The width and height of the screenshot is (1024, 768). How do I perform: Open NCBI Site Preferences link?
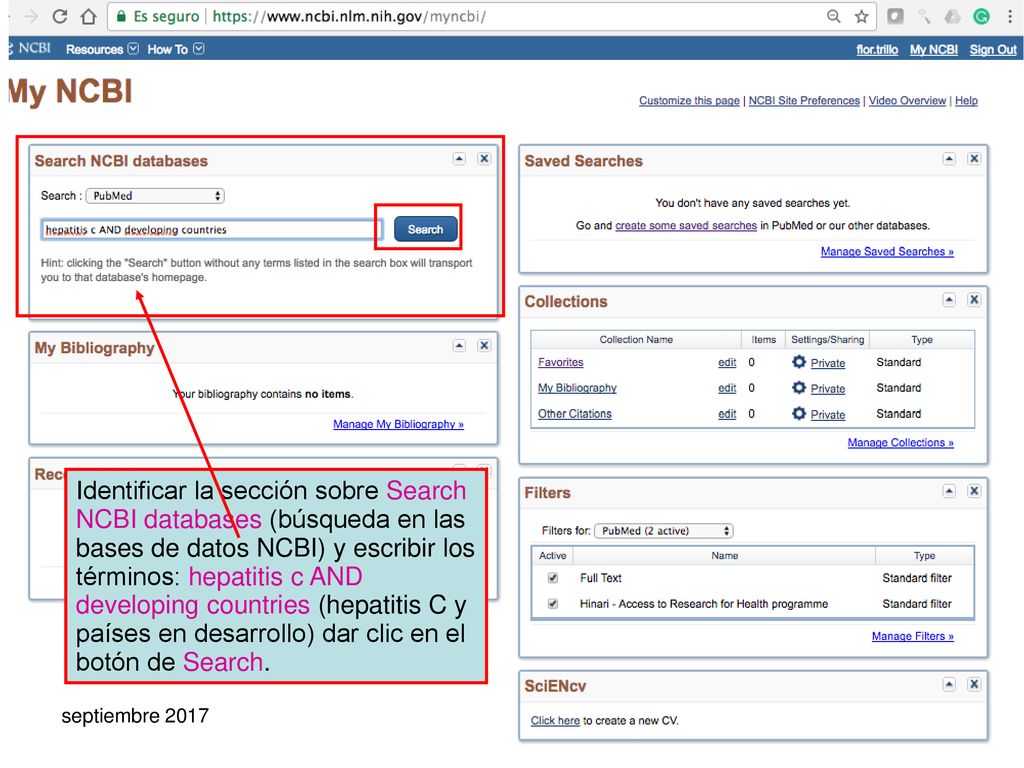[x=804, y=101]
